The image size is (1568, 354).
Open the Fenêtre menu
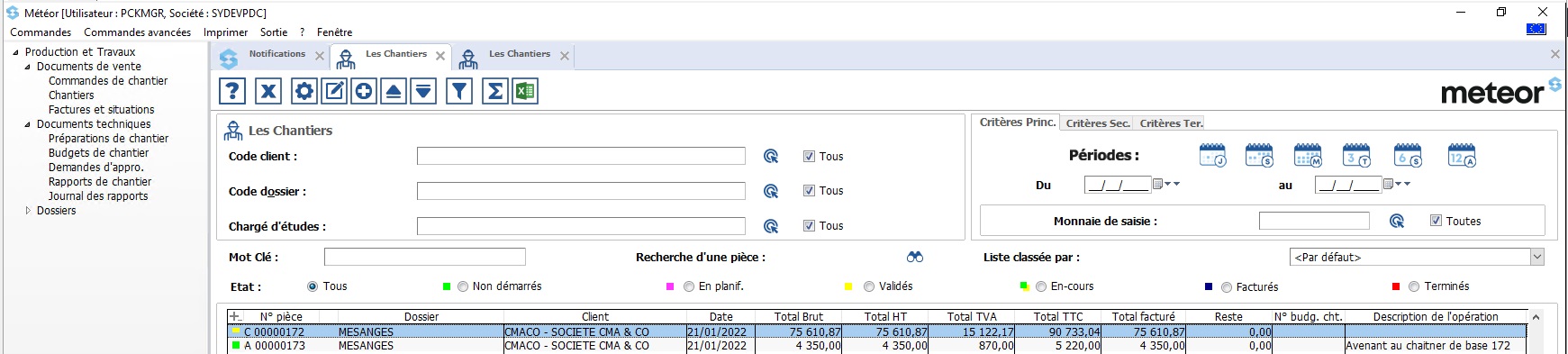coord(334,32)
